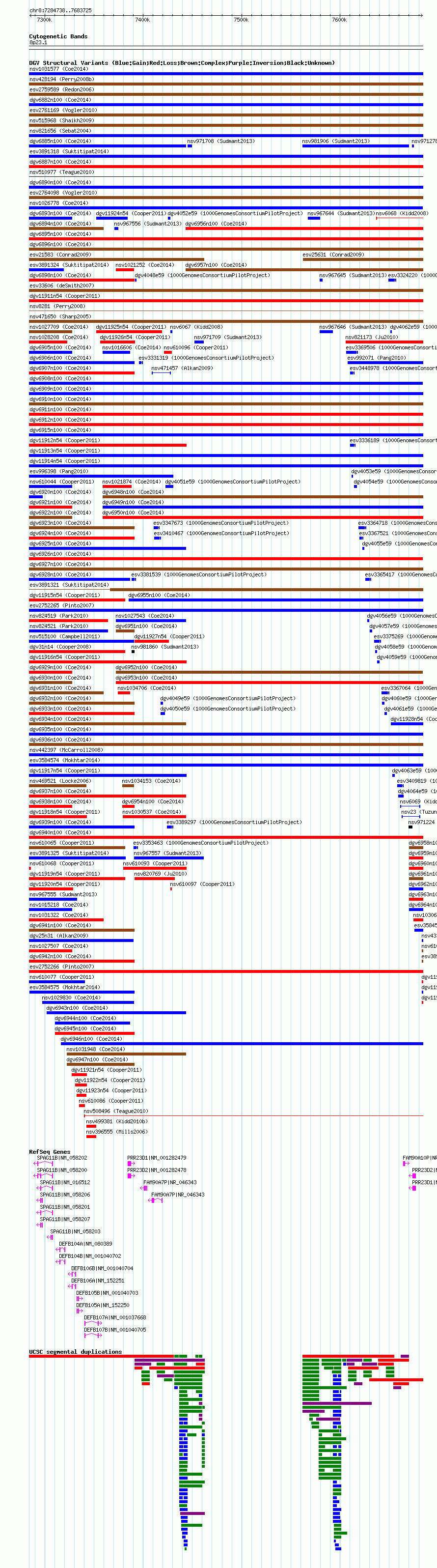Click the nsv820769 (Ju2010) label

click(x=161, y=875)
